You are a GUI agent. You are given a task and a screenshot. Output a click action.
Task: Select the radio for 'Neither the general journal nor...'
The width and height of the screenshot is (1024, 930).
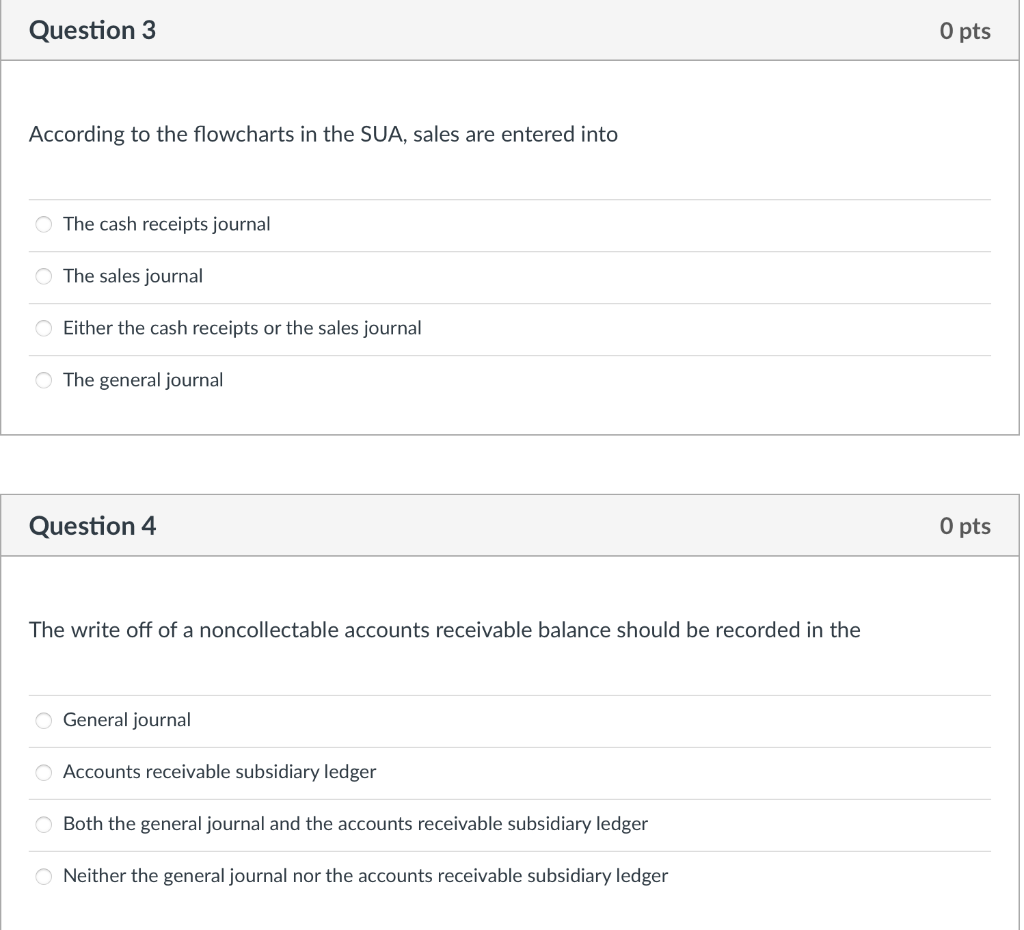(x=44, y=876)
